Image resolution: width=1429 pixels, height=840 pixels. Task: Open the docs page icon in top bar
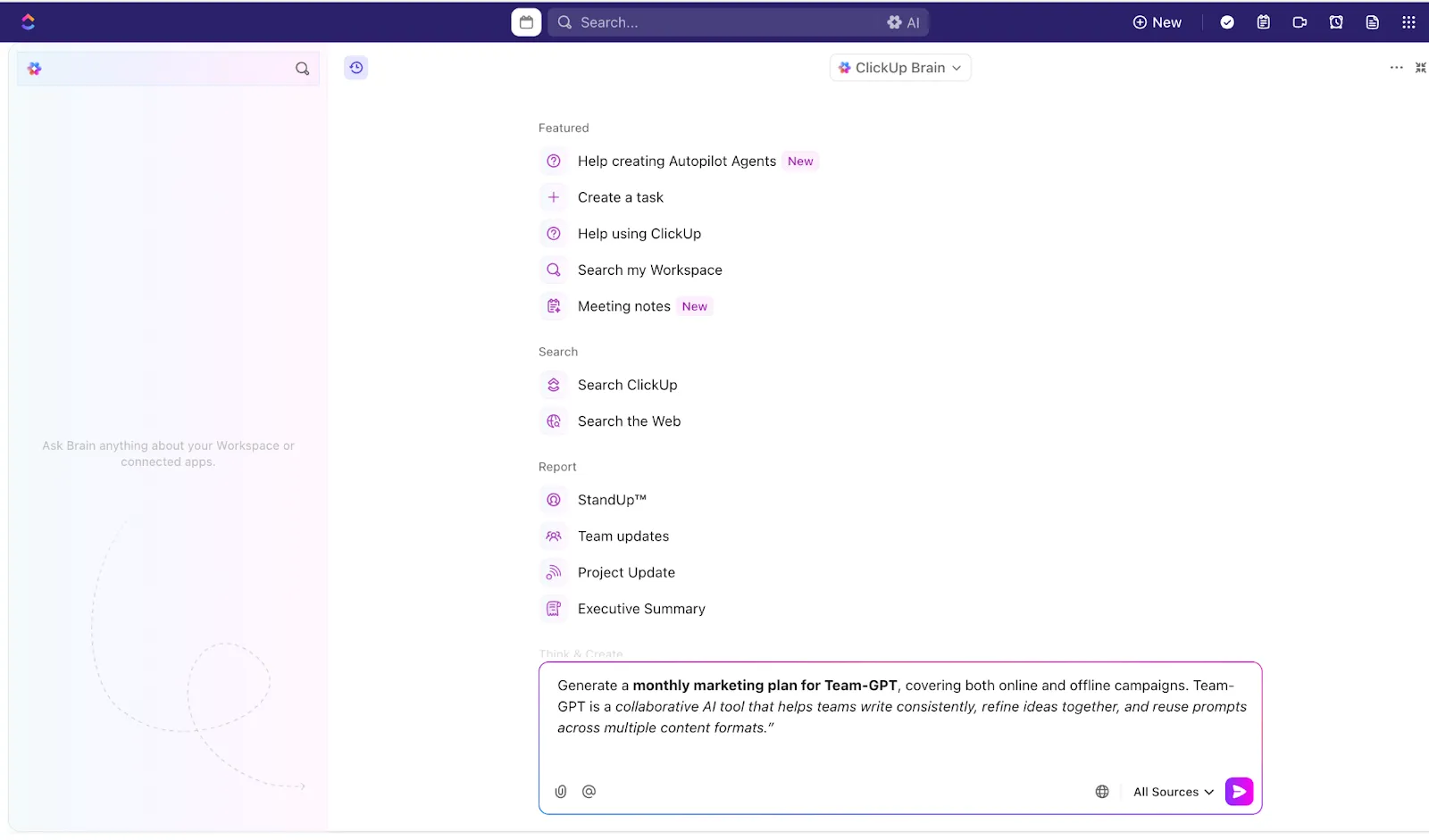point(1373,22)
